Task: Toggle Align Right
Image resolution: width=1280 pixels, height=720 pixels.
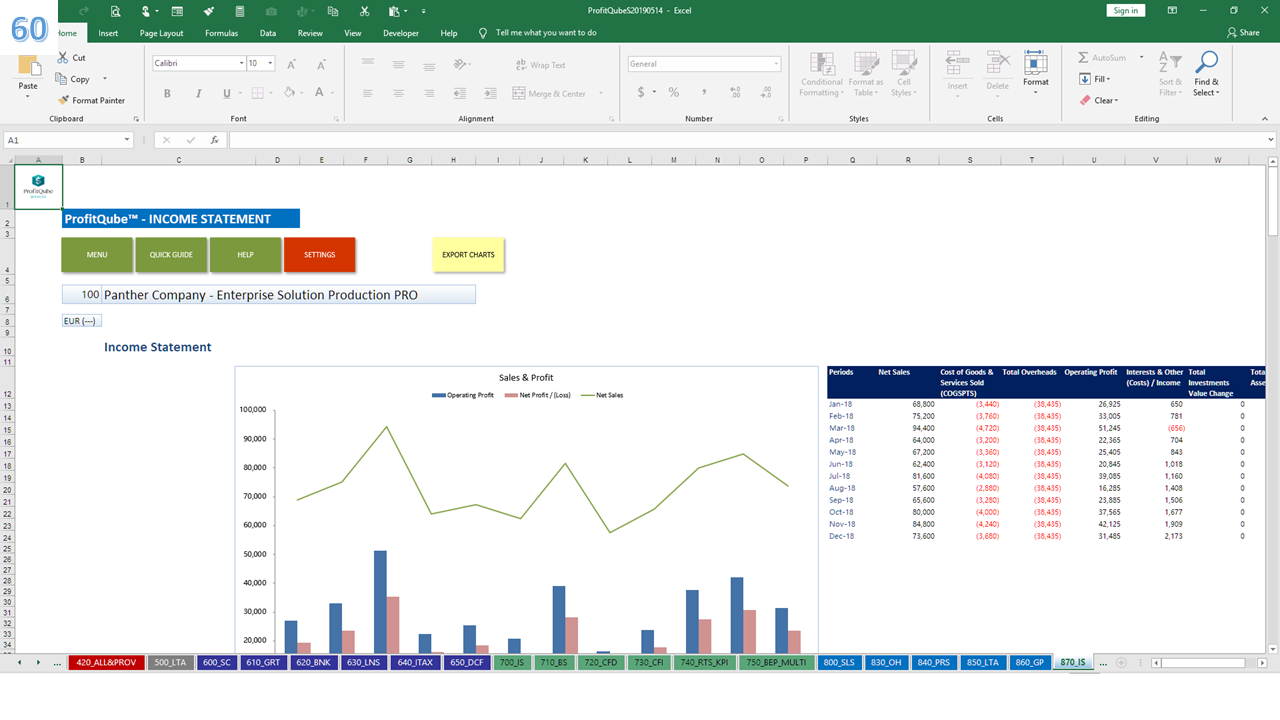Action: pos(427,93)
